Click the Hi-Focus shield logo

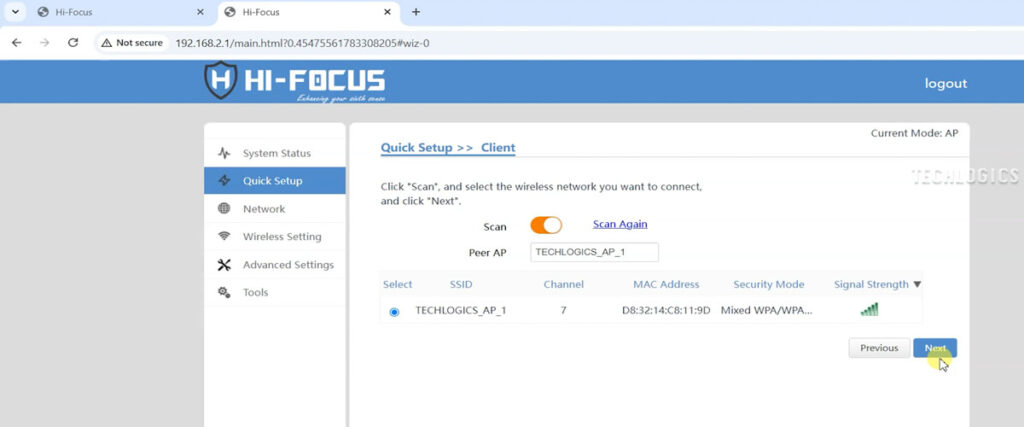220,81
